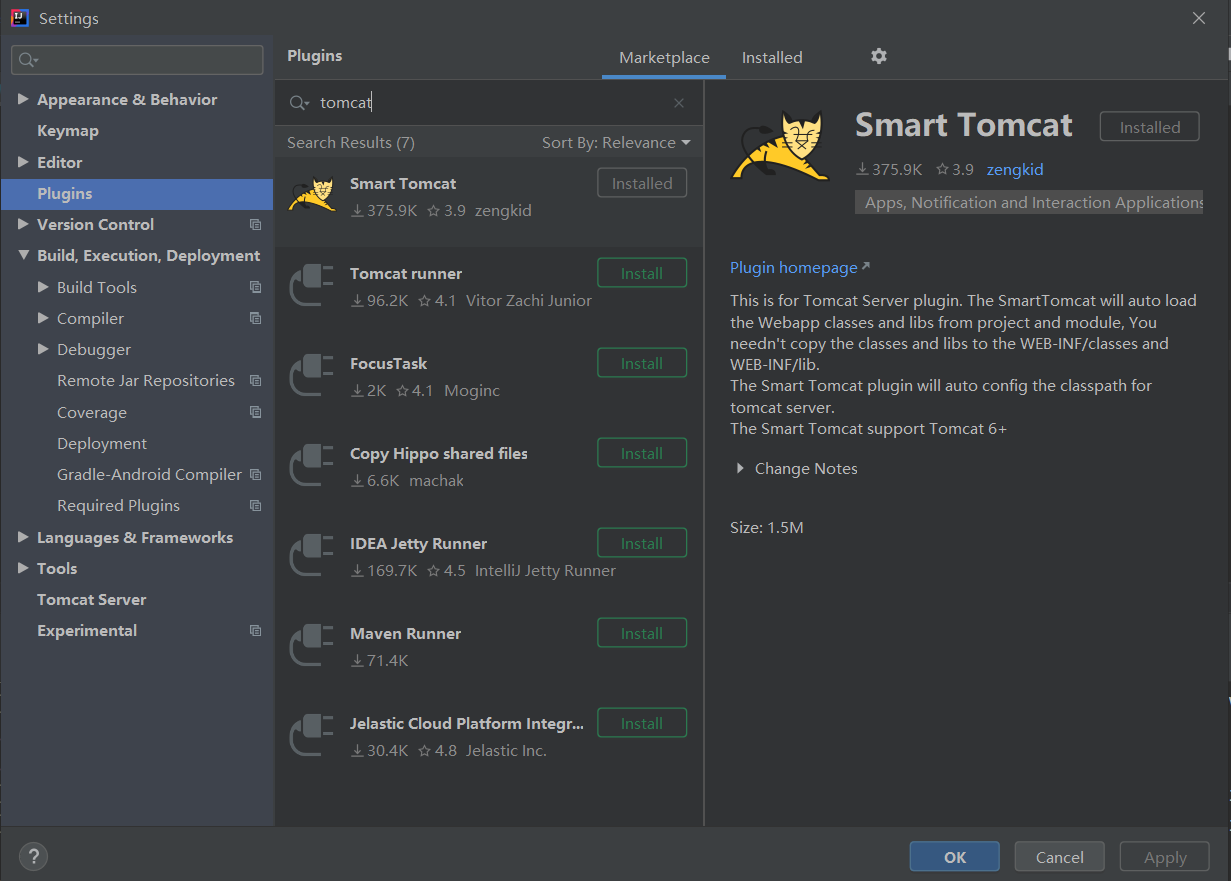The width and height of the screenshot is (1231, 881).
Task: Click the Size: 1.5M text
Action: pyautogui.click(x=767, y=528)
